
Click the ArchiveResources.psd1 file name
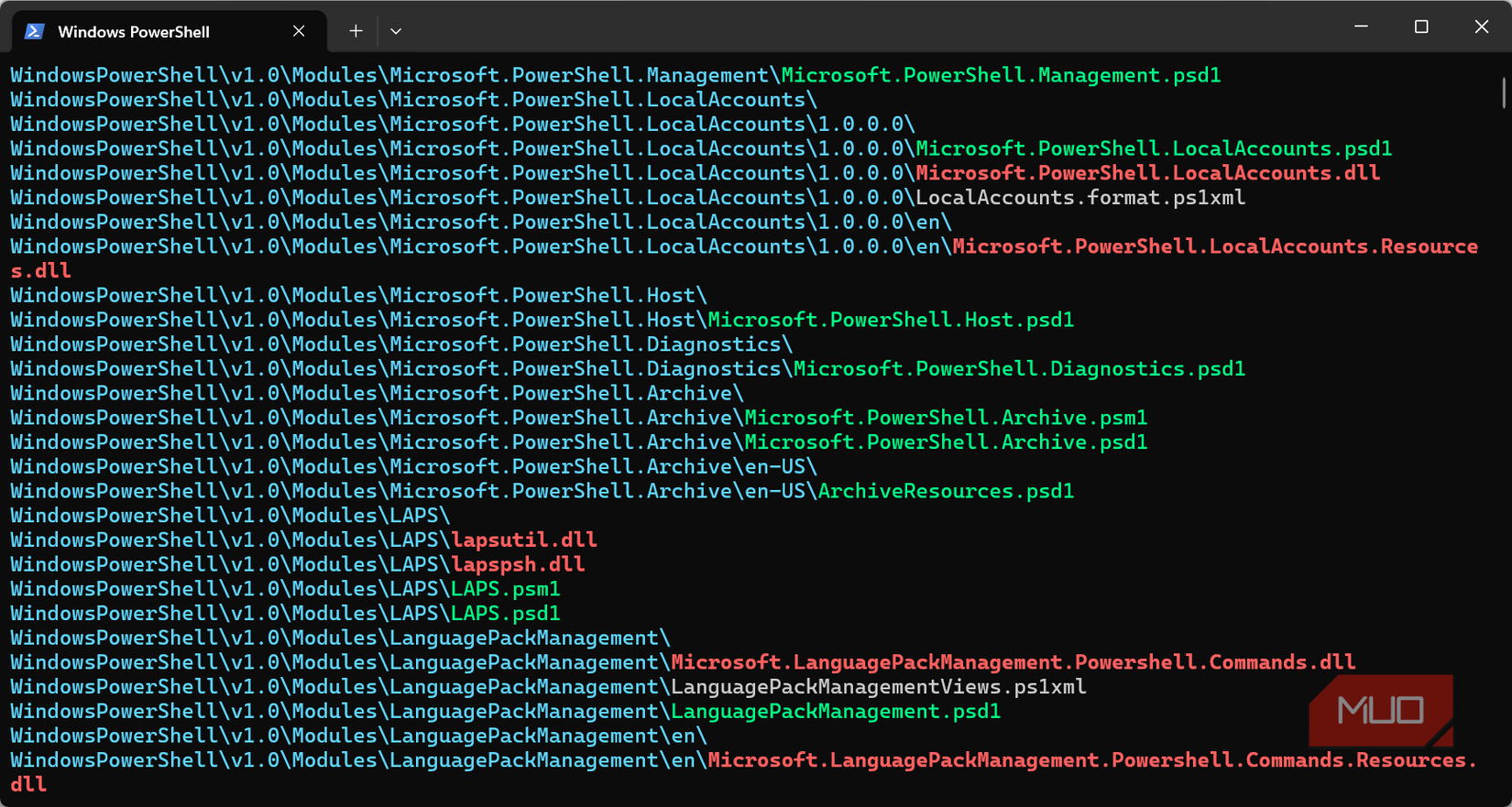coord(946,491)
